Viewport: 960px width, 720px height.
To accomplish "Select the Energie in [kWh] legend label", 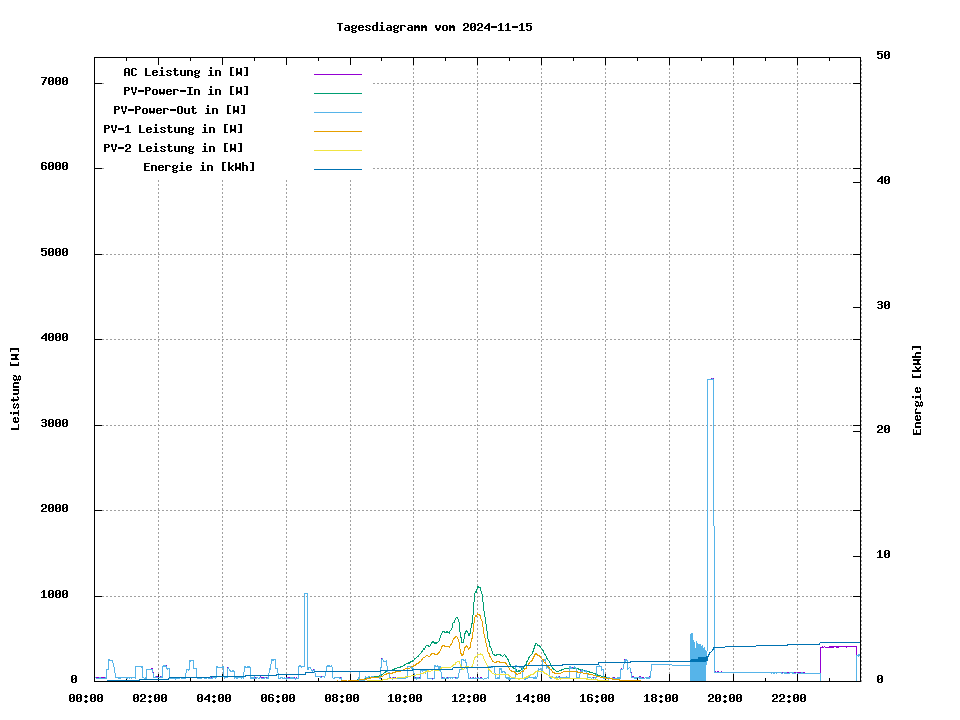I will pyautogui.click(x=199, y=167).
